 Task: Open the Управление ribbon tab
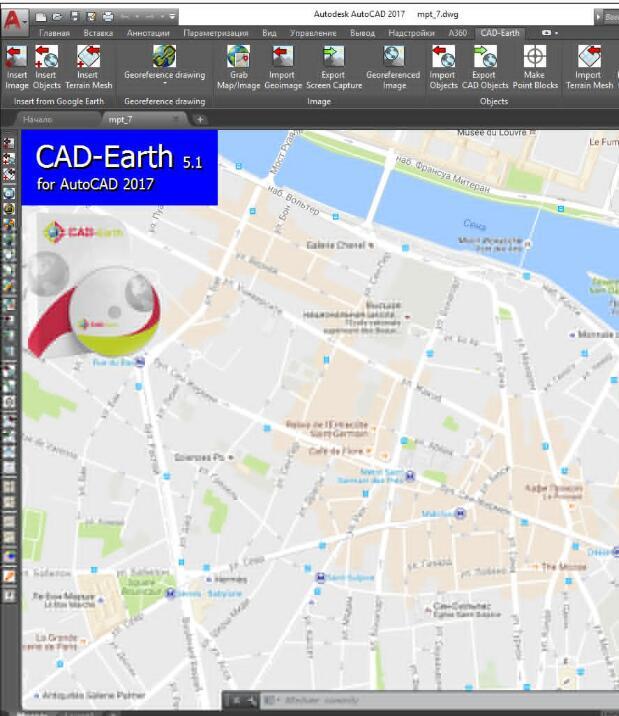313,33
